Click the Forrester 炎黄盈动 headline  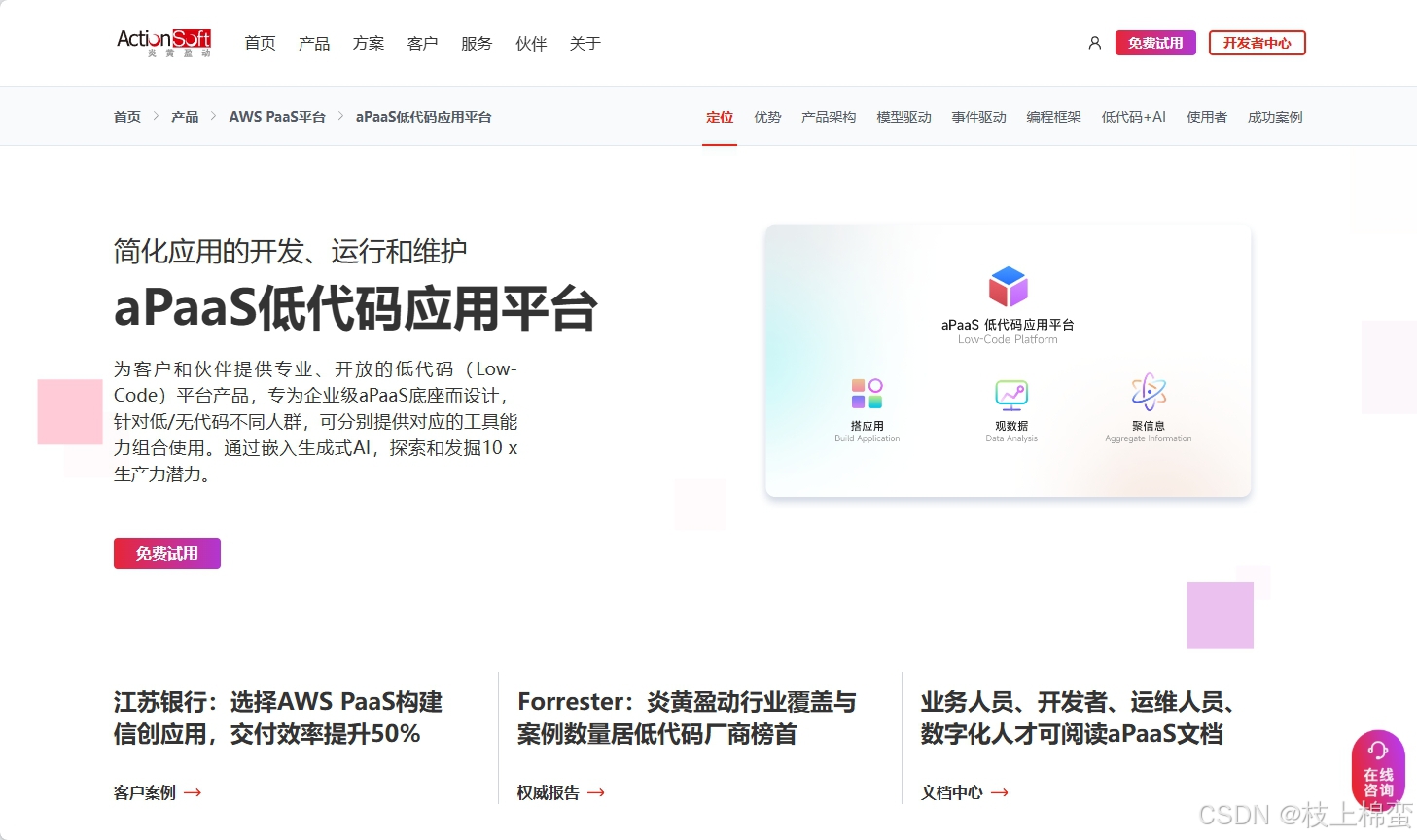687,717
